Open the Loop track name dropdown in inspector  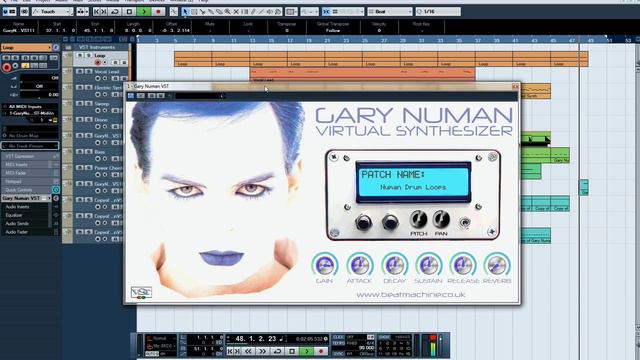click(x=26, y=48)
